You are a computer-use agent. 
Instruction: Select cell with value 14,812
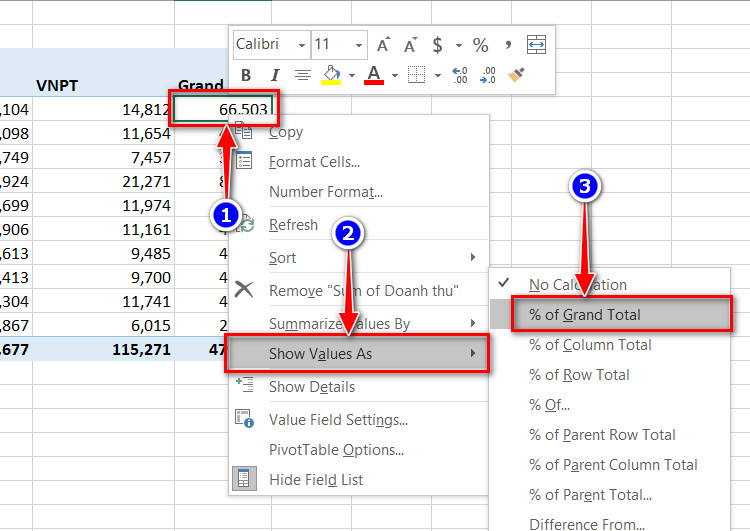pyautogui.click(x=103, y=109)
